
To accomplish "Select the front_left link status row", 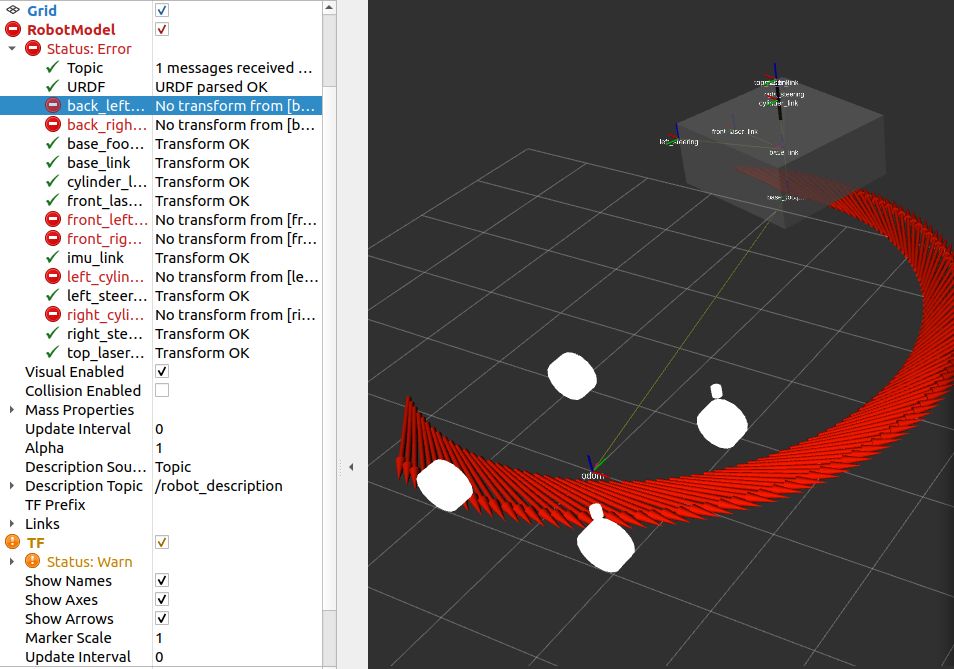I will [x=161, y=220].
